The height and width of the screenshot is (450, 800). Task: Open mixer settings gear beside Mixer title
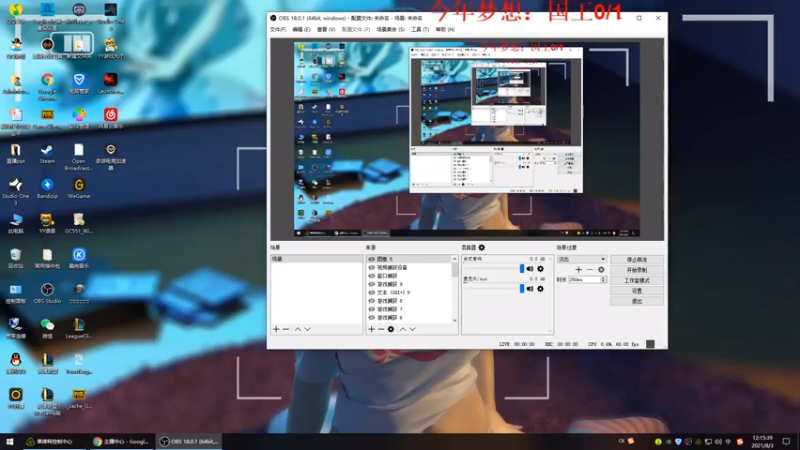click(x=482, y=247)
